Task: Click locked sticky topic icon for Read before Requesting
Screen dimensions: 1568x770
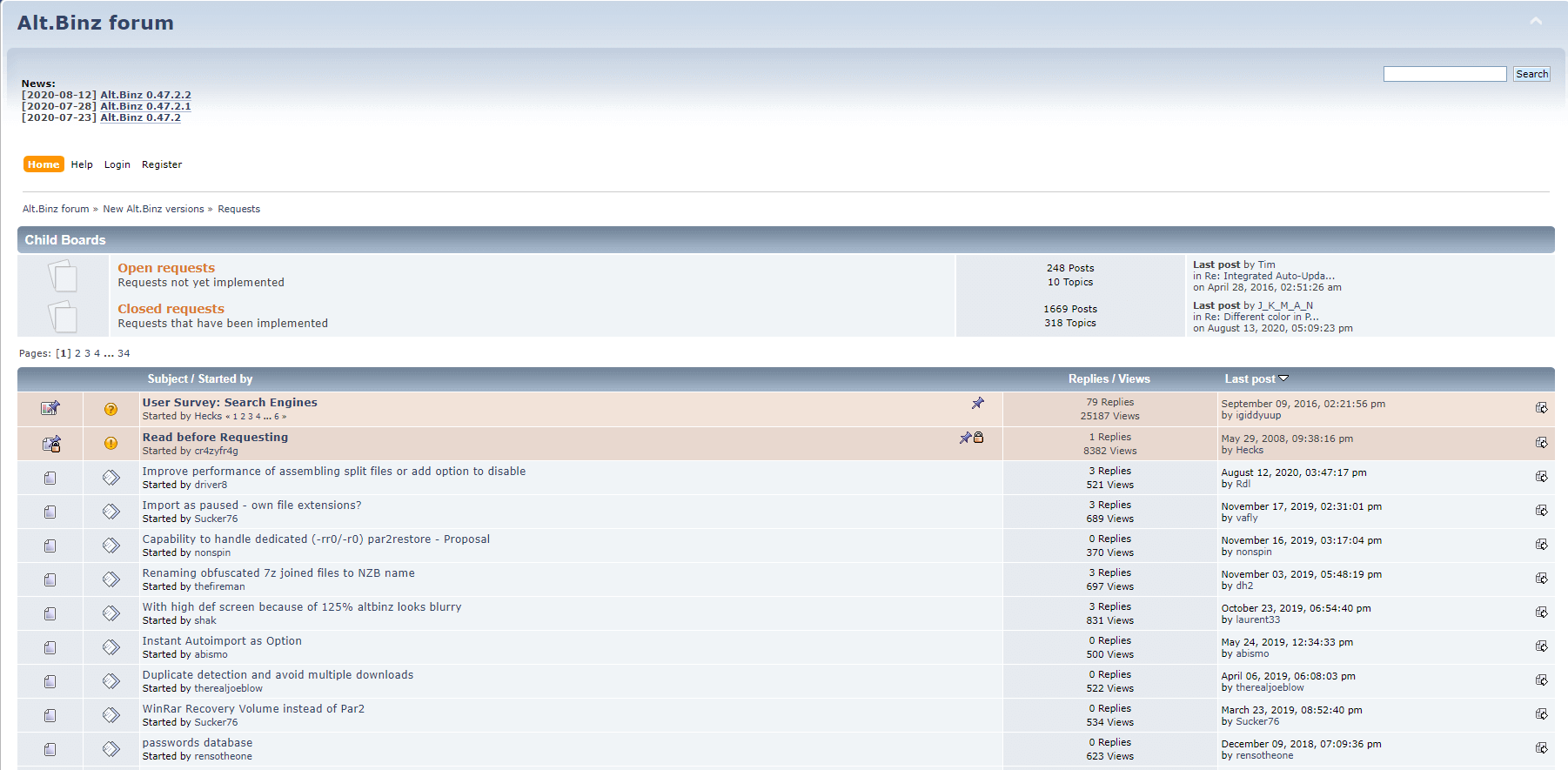Action: (51, 444)
